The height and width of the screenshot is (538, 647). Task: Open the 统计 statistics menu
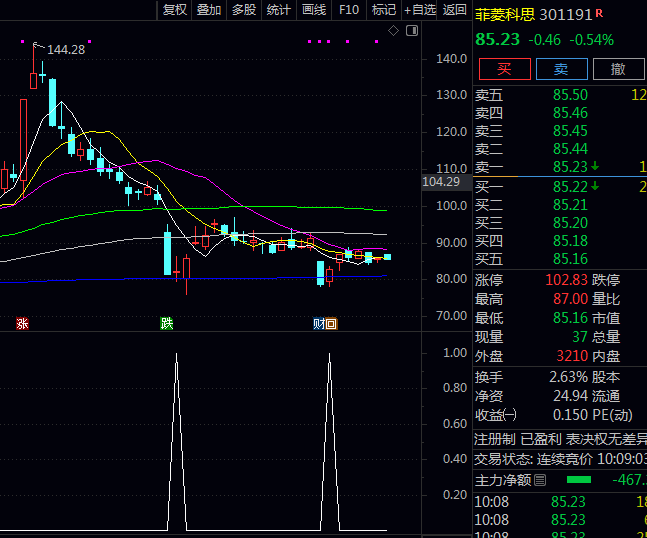coord(279,10)
